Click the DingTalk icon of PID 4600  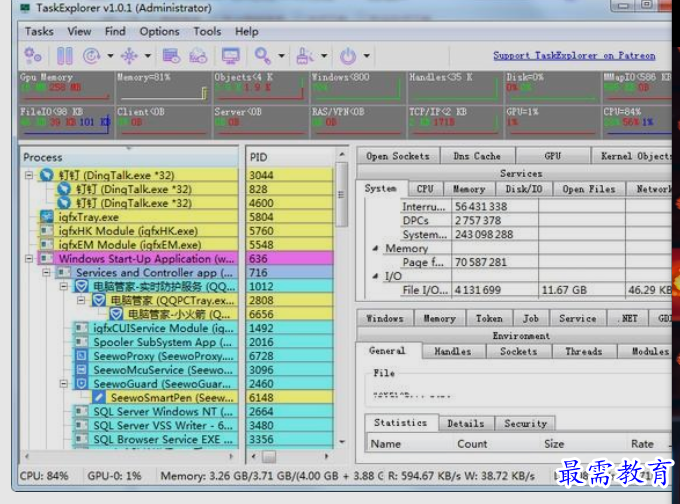64,203
